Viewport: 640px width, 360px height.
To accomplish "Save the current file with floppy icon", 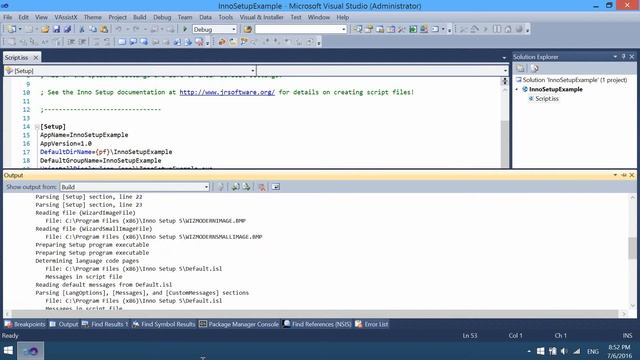I will pos(56,29).
